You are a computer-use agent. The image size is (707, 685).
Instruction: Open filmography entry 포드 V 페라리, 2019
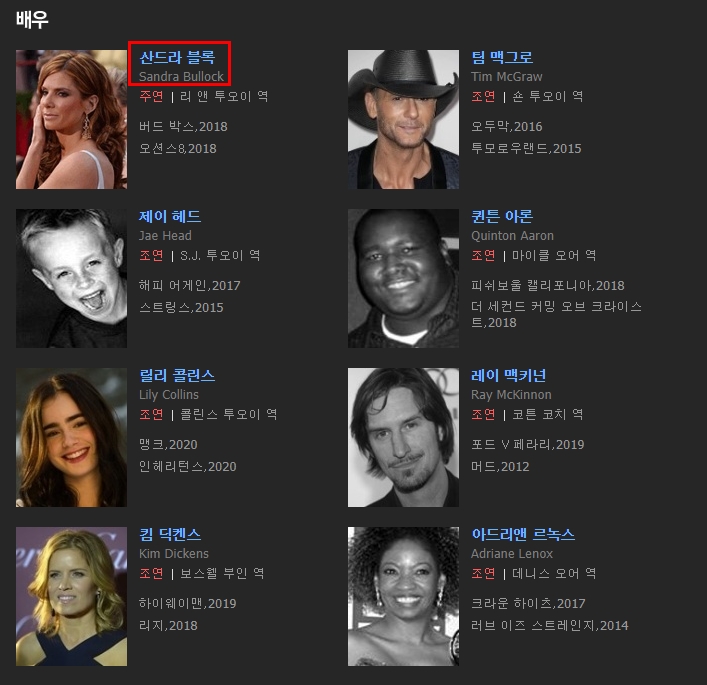pyautogui.click(x=528, y=445)
